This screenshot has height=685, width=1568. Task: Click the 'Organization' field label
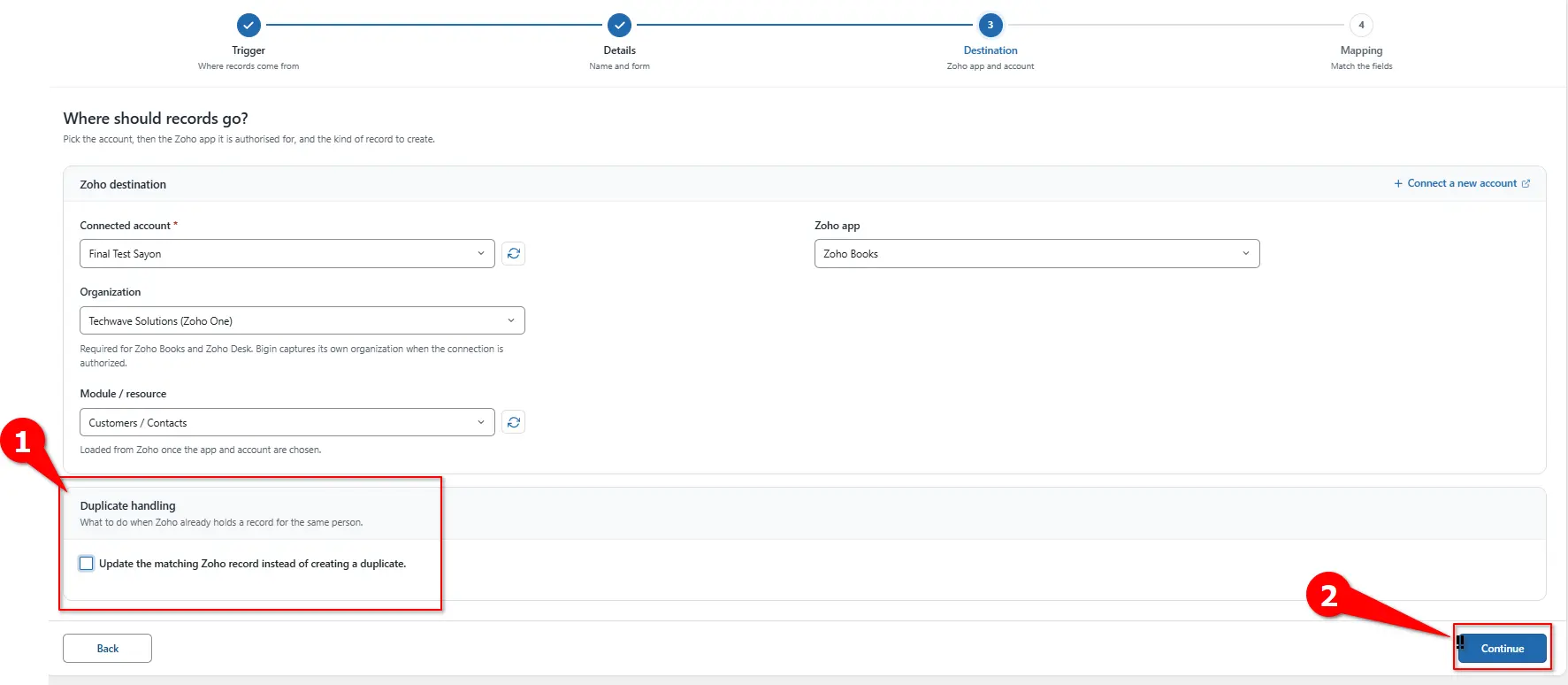pos(110,292)
